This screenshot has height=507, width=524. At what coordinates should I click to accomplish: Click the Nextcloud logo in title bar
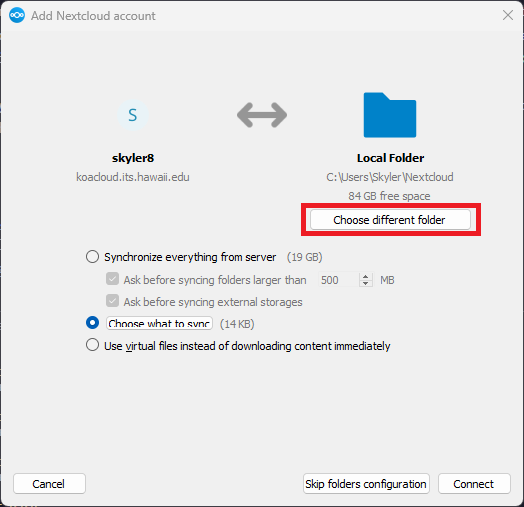coord(17,15)
